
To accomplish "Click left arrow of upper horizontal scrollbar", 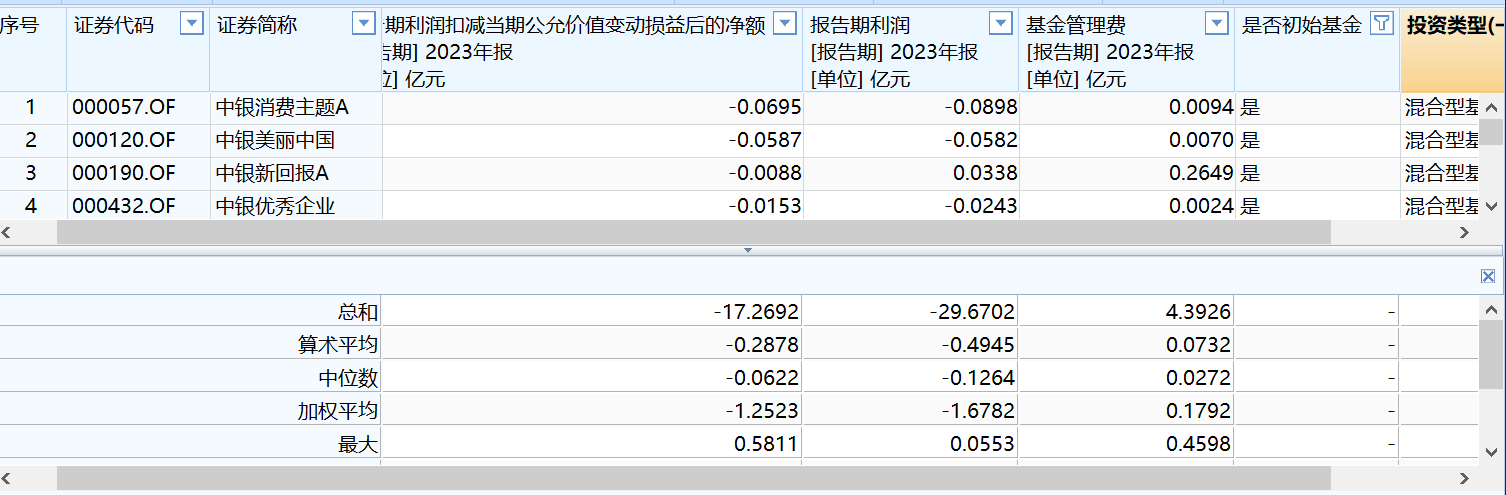I will coord(10,232).
